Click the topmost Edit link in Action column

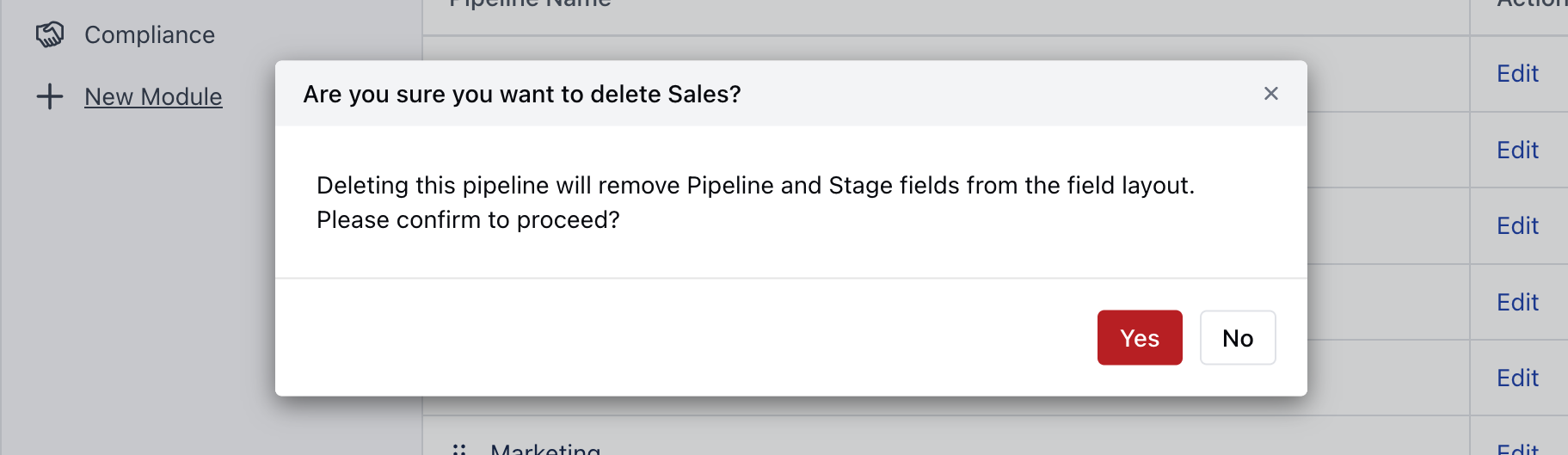click(x=1517, y=74)
